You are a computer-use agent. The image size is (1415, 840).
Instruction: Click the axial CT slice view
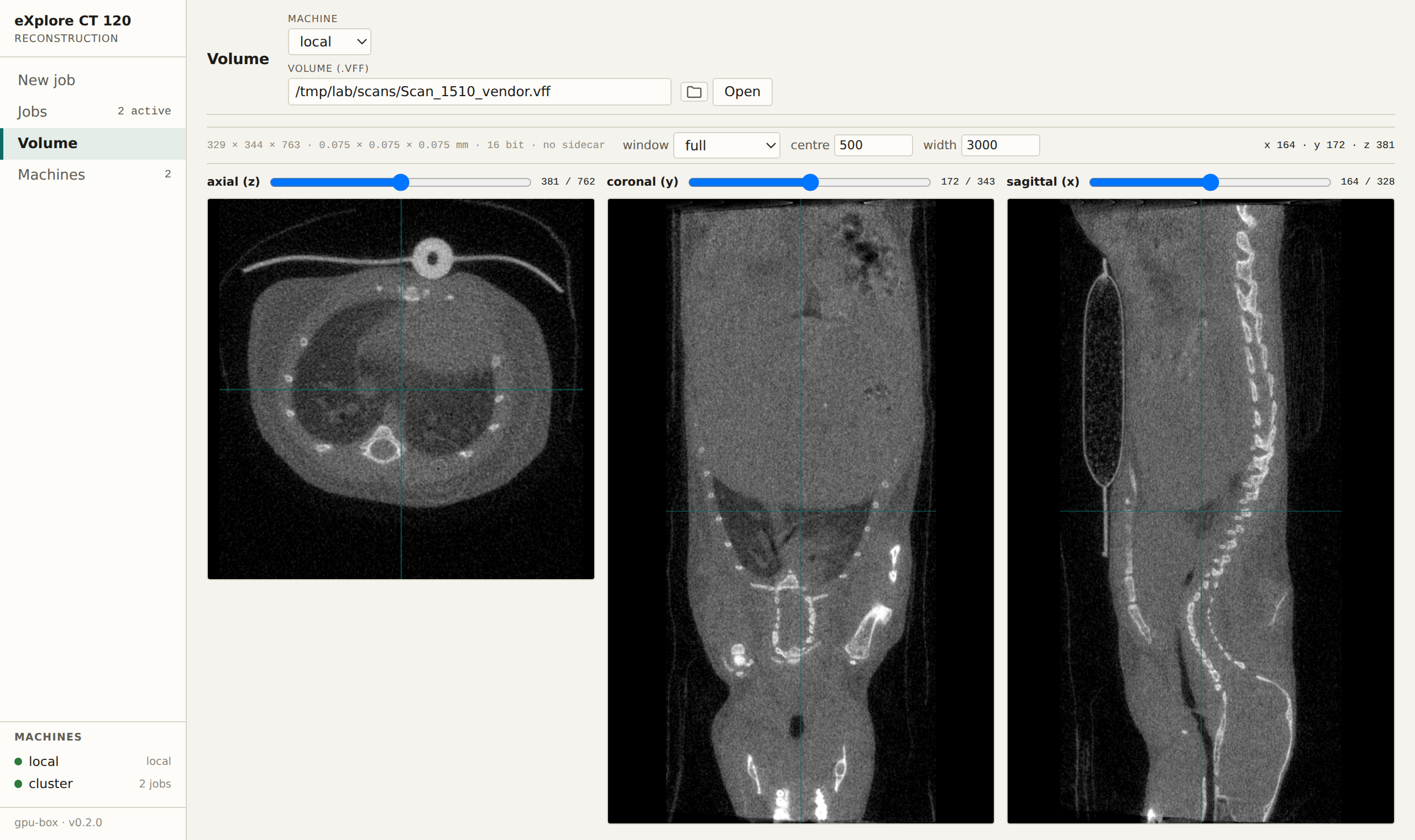tap(401, 389)
